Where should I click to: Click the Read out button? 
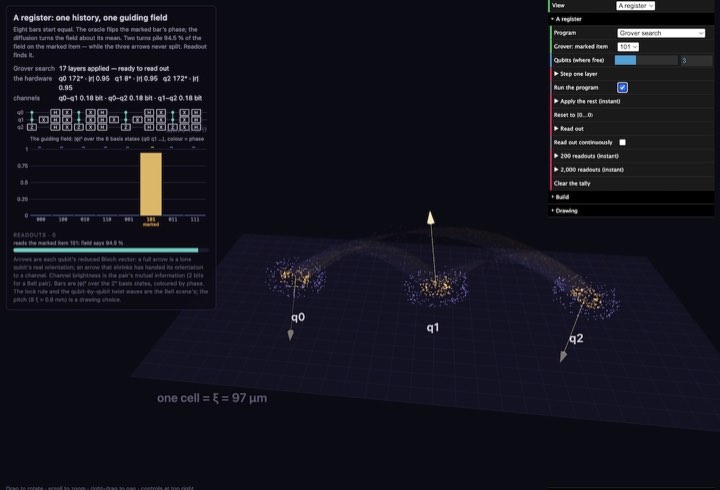tap(631, 129)
